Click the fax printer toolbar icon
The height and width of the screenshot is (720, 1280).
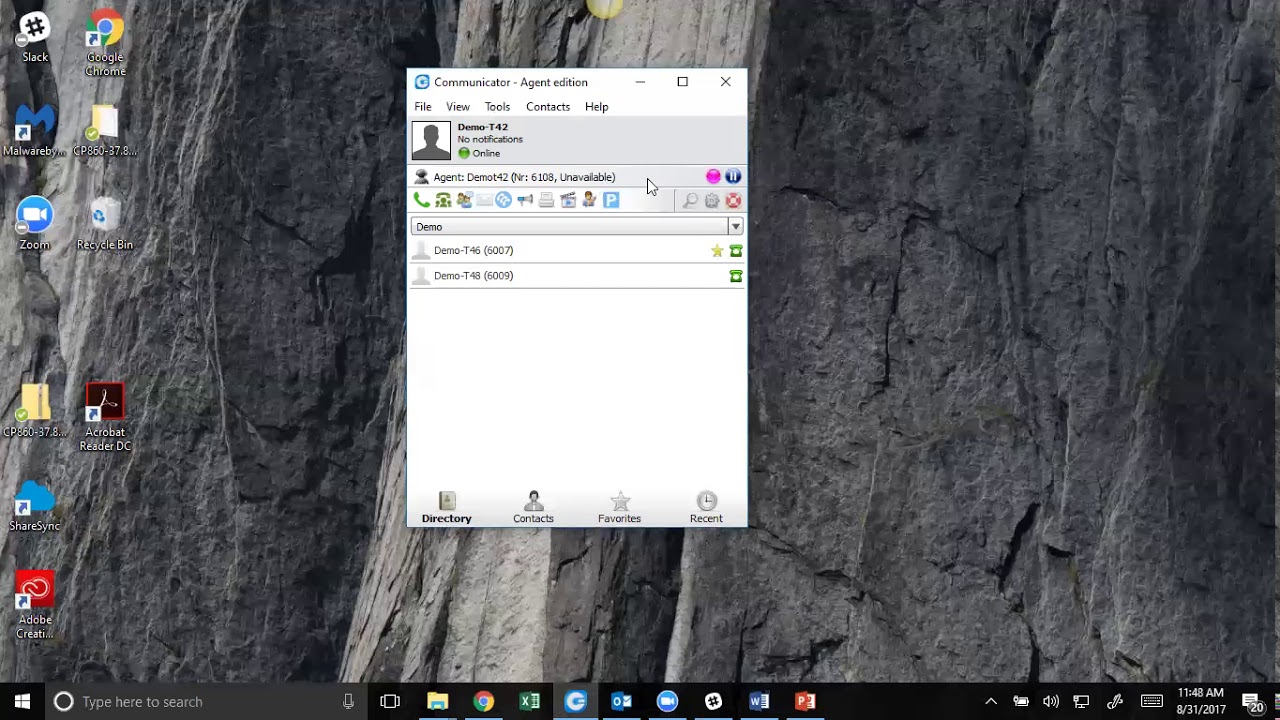546,201
